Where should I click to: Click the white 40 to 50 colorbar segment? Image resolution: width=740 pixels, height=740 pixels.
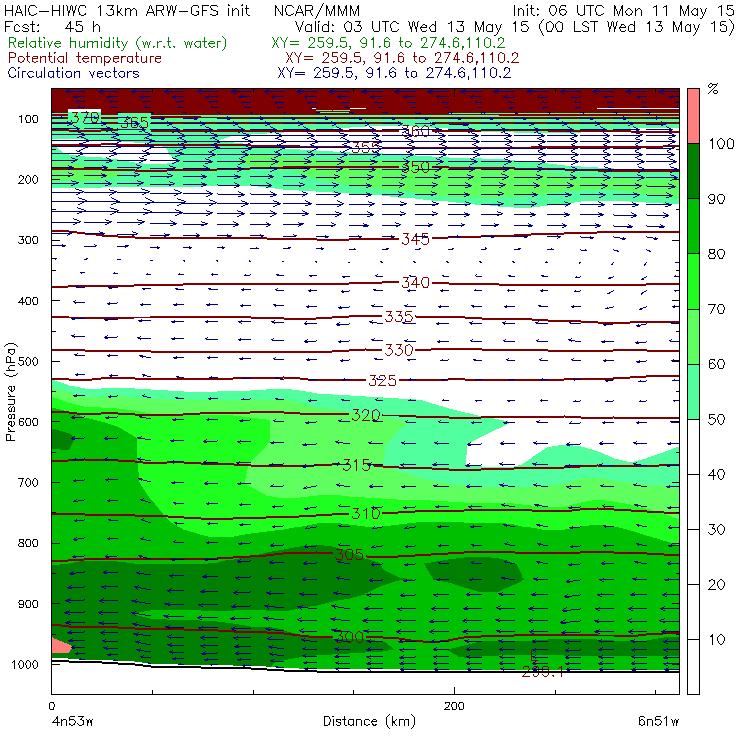pyautogui.click(x=693, y=446)
